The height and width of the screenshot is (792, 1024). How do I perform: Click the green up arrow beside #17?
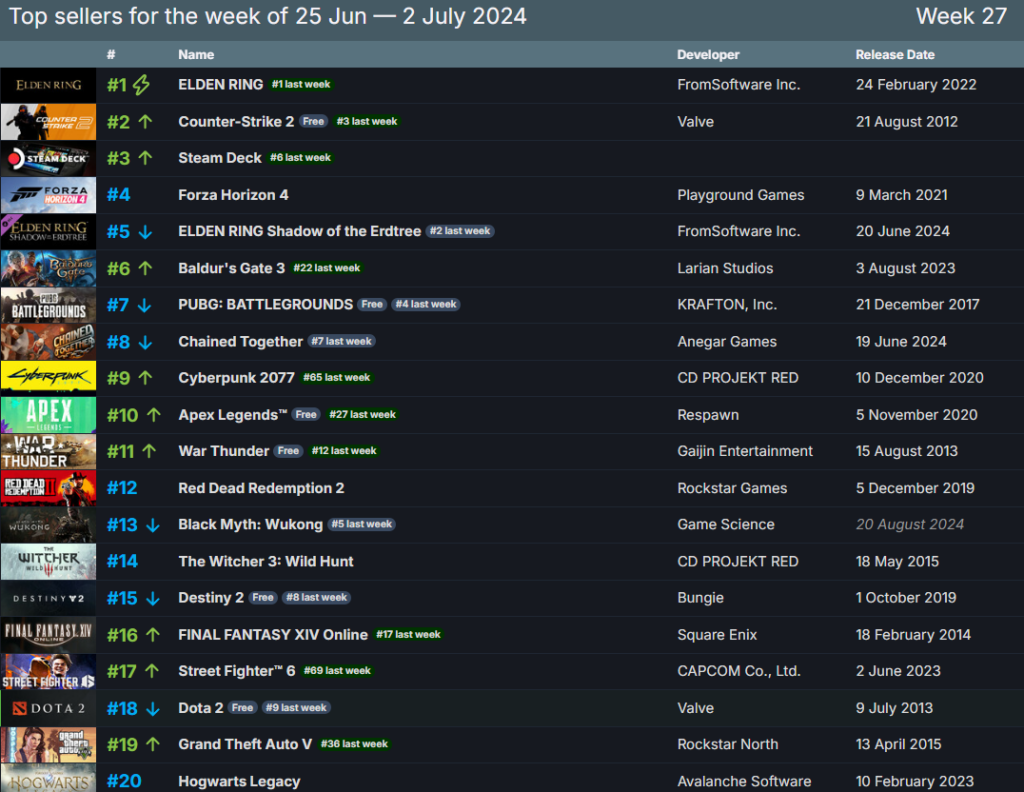coord(153,671)
